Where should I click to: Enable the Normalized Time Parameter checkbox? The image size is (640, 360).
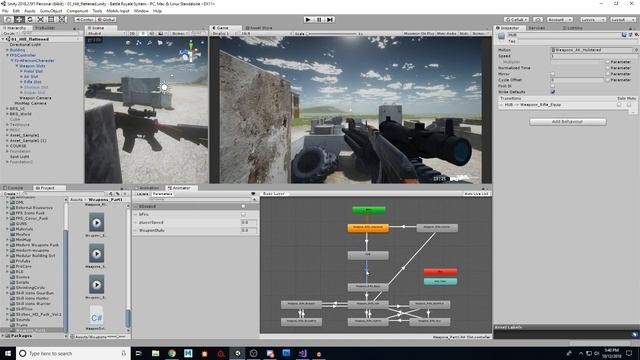point(607,68)
